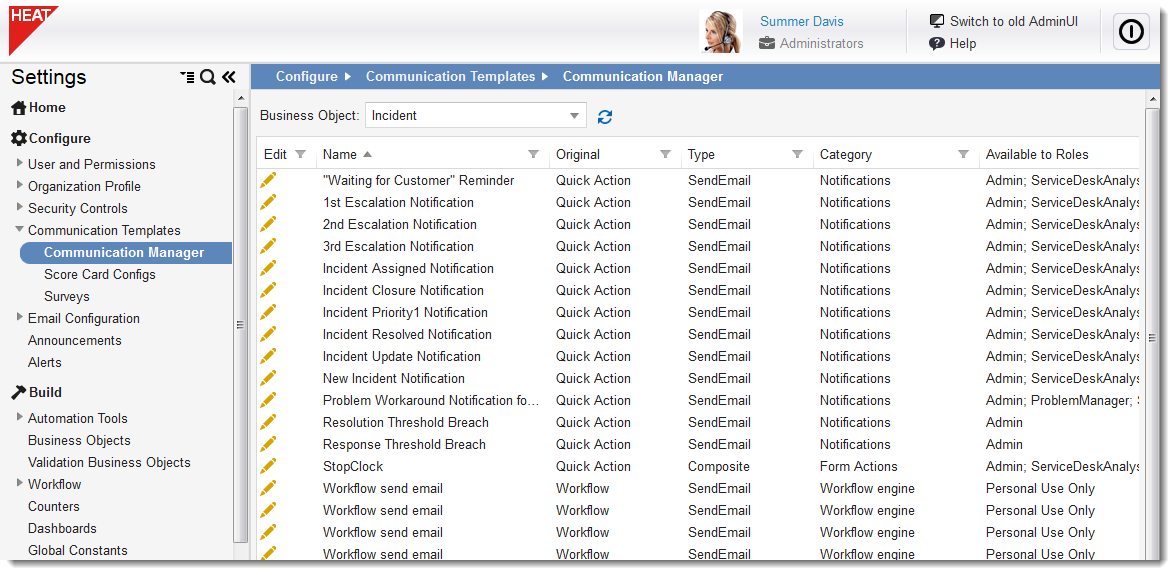The image size is (1175, 575).
Task: Edit the StopClock row using pencil icon
Action: click(x=268, y=466)
